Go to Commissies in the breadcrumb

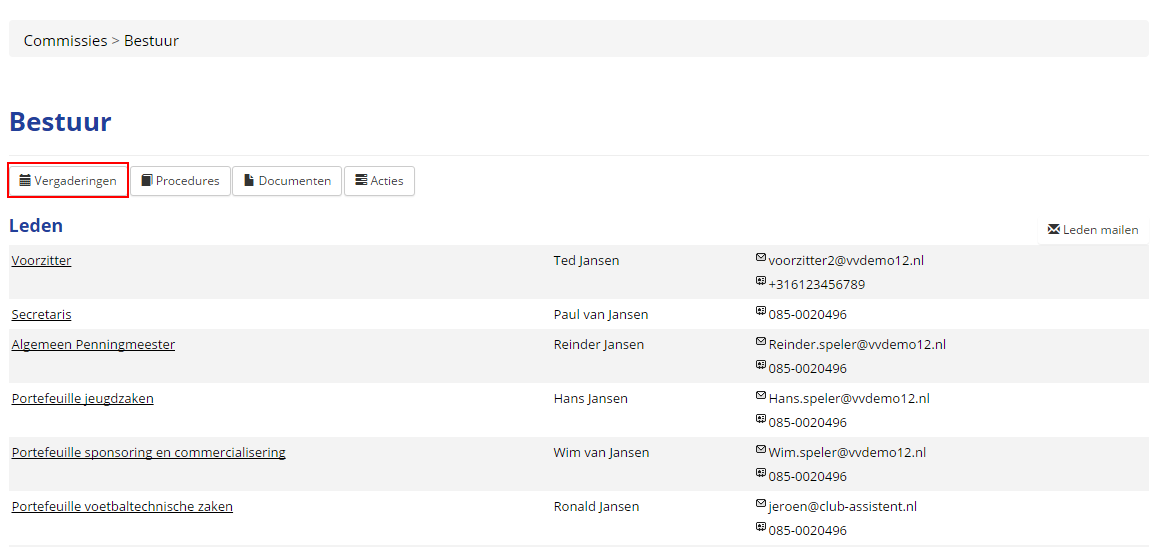coord(65,41)
